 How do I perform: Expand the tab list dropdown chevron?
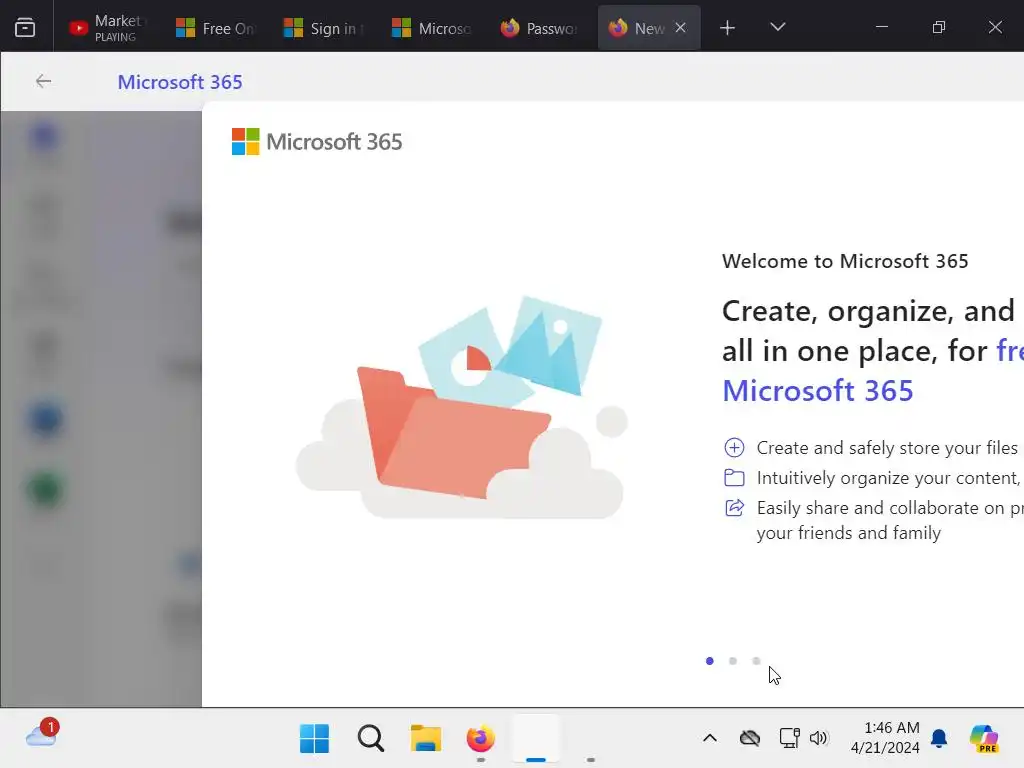(777, 27)
